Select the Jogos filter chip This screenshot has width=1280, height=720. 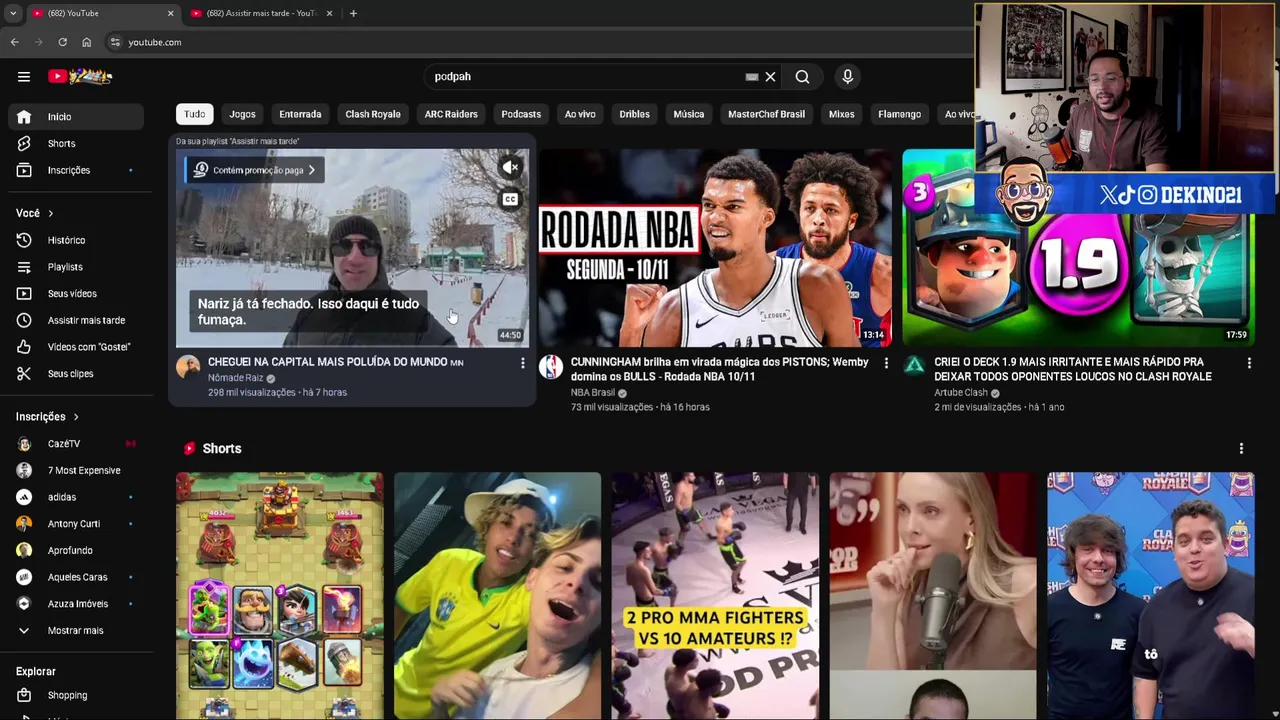242,114
